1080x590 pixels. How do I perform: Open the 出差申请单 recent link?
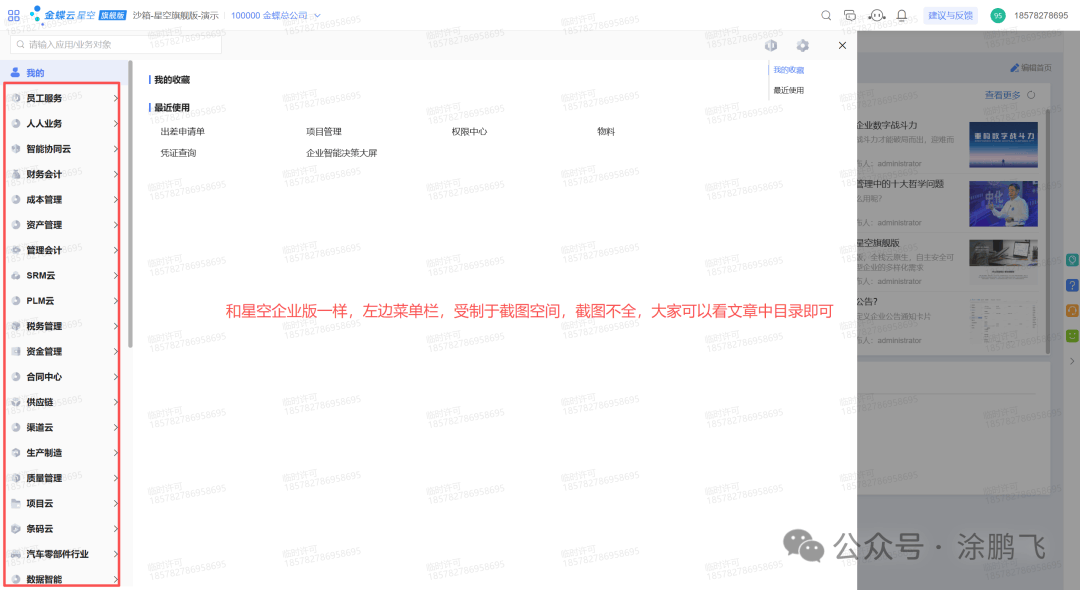[182, 131]
